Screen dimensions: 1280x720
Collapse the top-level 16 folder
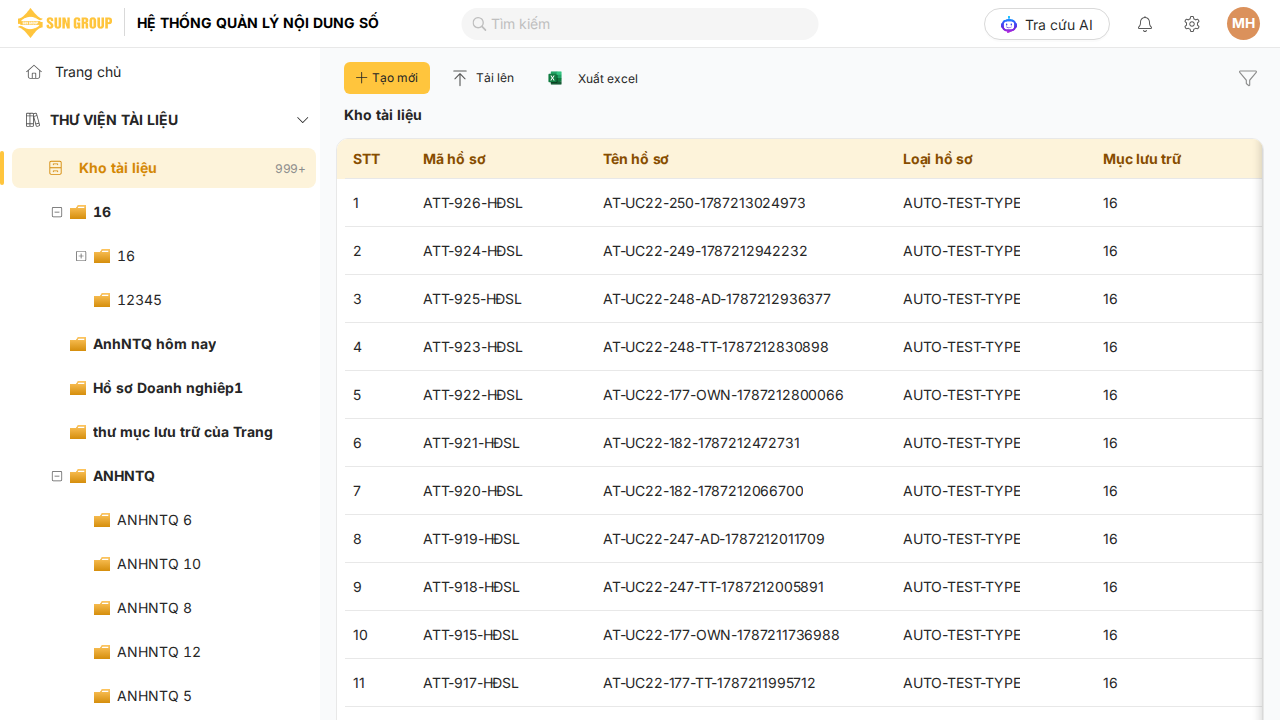point(57,212)
